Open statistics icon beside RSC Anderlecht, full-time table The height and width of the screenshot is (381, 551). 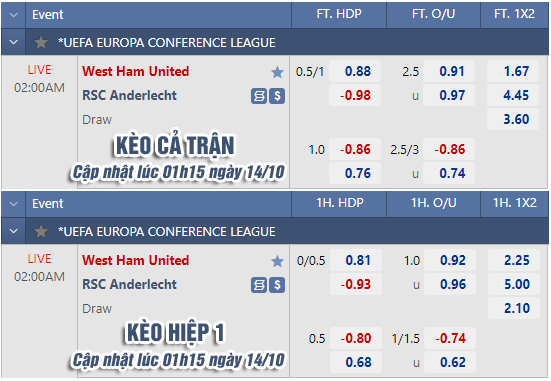coord(259,96)
